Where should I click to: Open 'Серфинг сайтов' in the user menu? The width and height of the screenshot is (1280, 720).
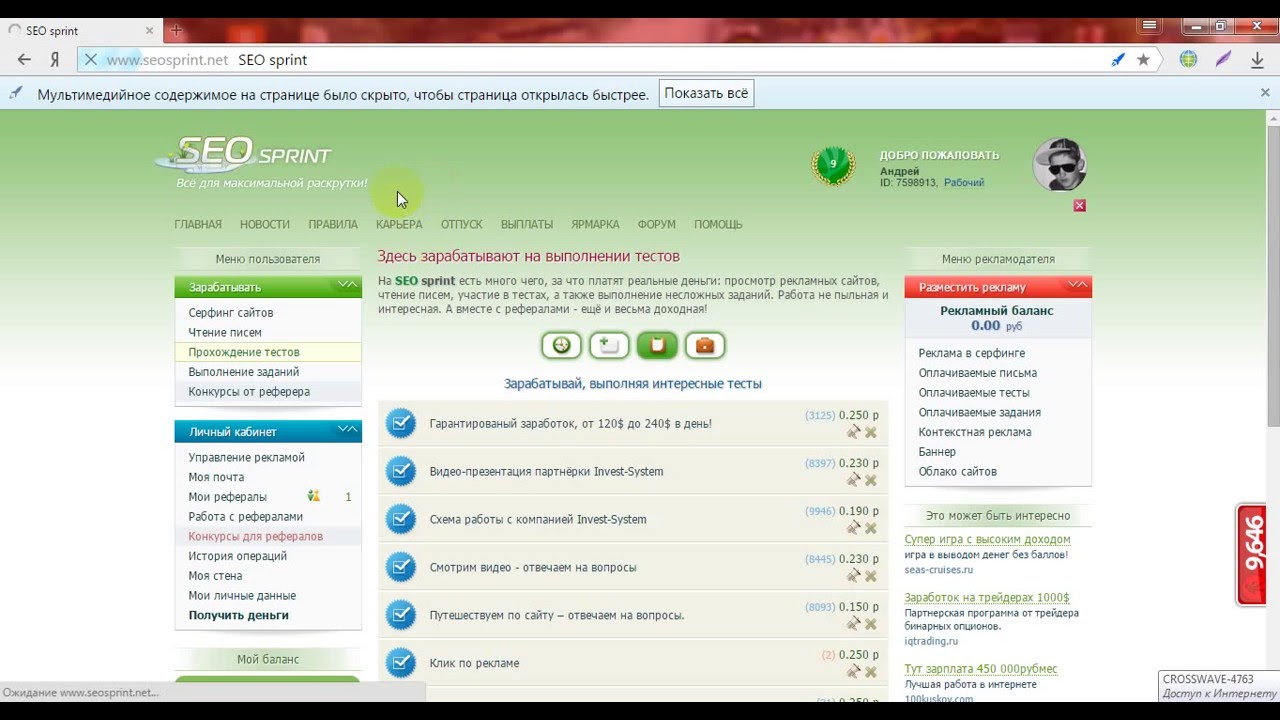tap(231, 312)
